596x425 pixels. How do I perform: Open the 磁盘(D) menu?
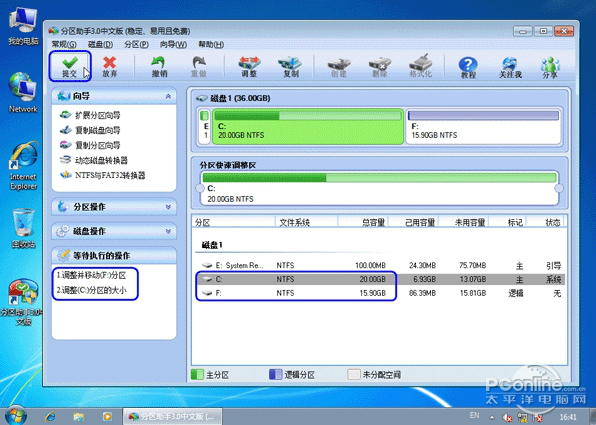click(x=100, y=44)
